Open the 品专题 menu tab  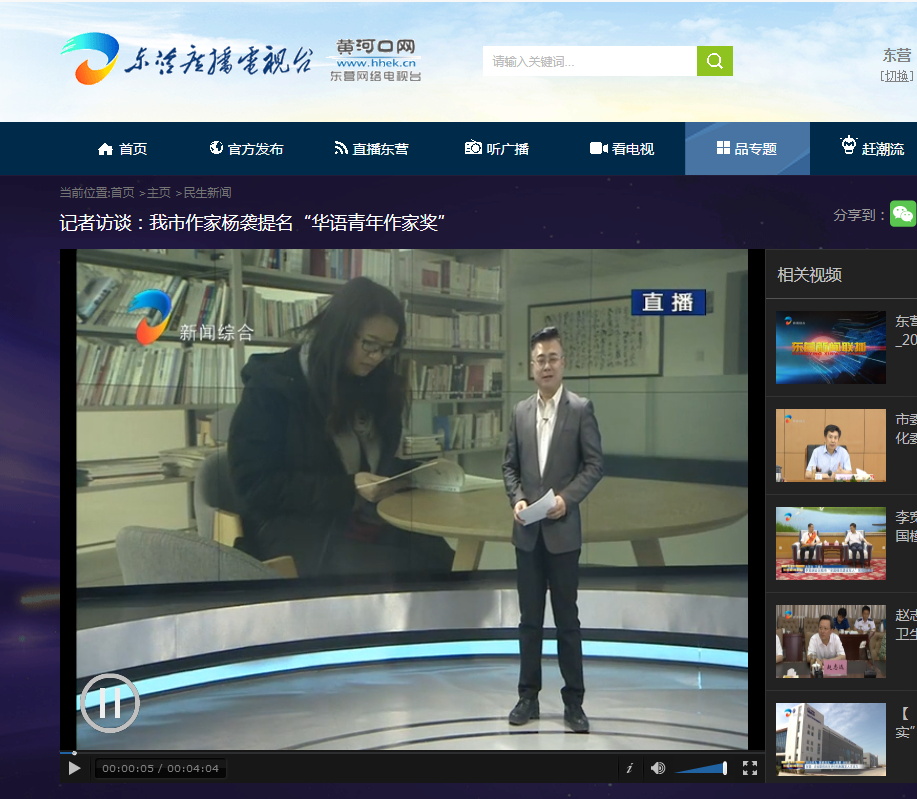747,149
